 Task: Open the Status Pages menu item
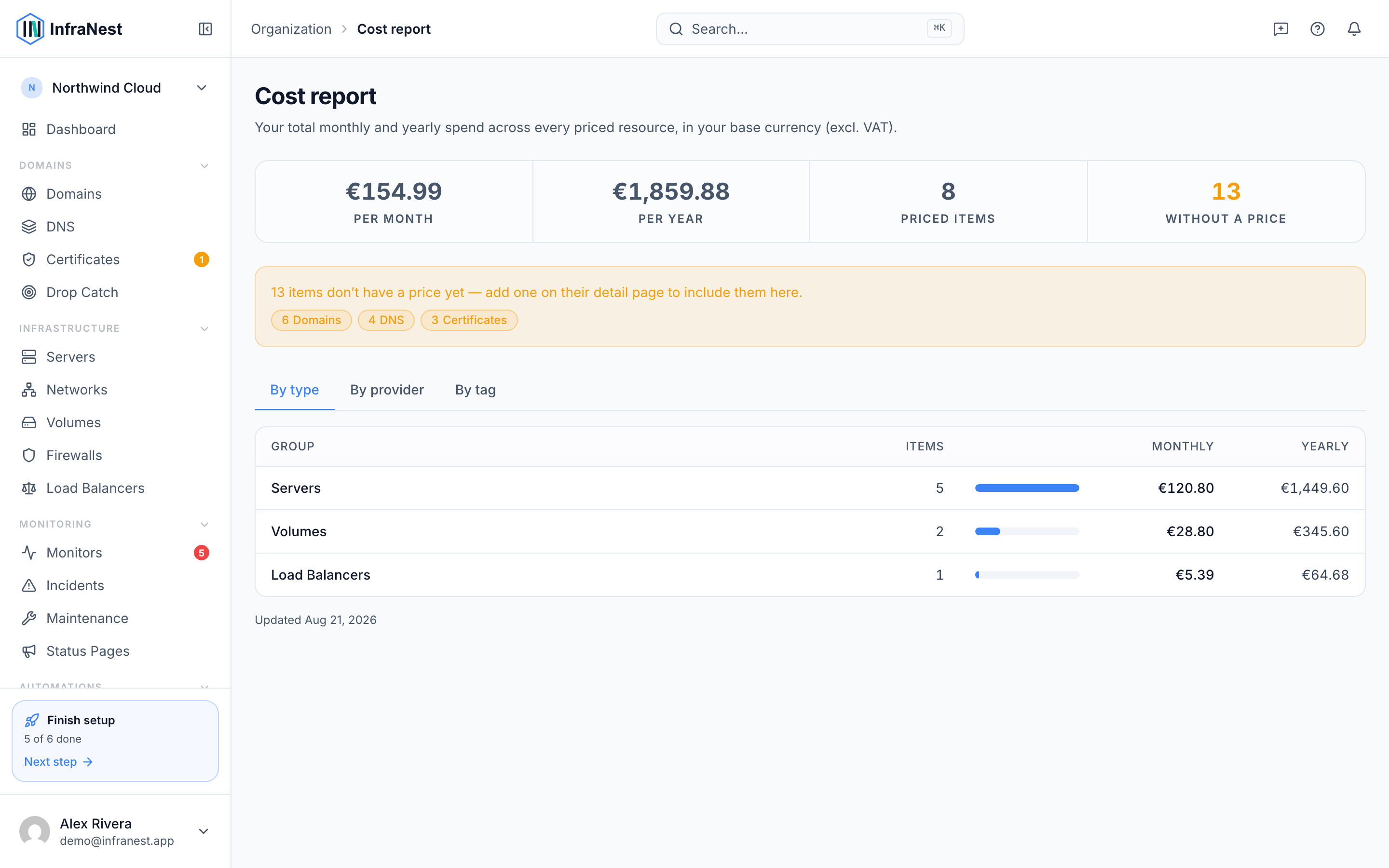115,651
